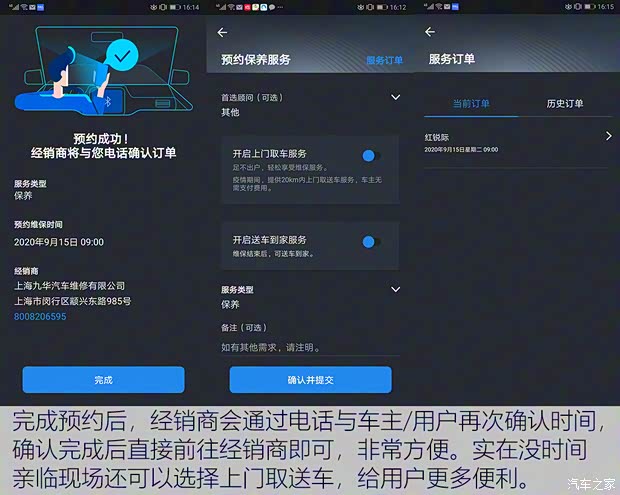This screenshot has width=620, height=495.
Task: Toggle 开启上门取车服务 switch
Action: (370, 155)
